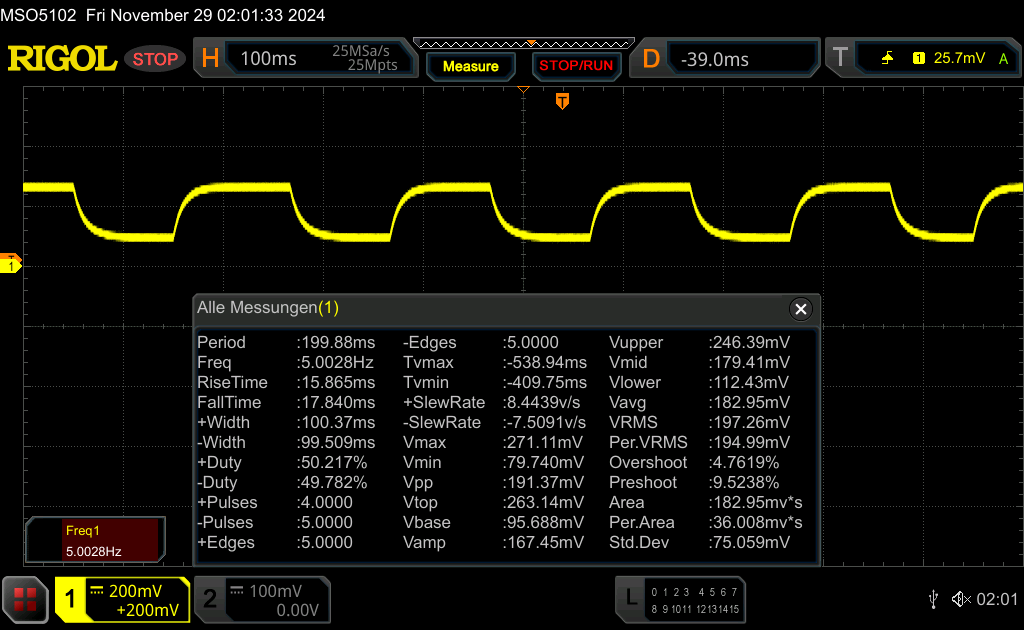
Task: Select the Freq1 measurement result box
Action: (93, 540)
